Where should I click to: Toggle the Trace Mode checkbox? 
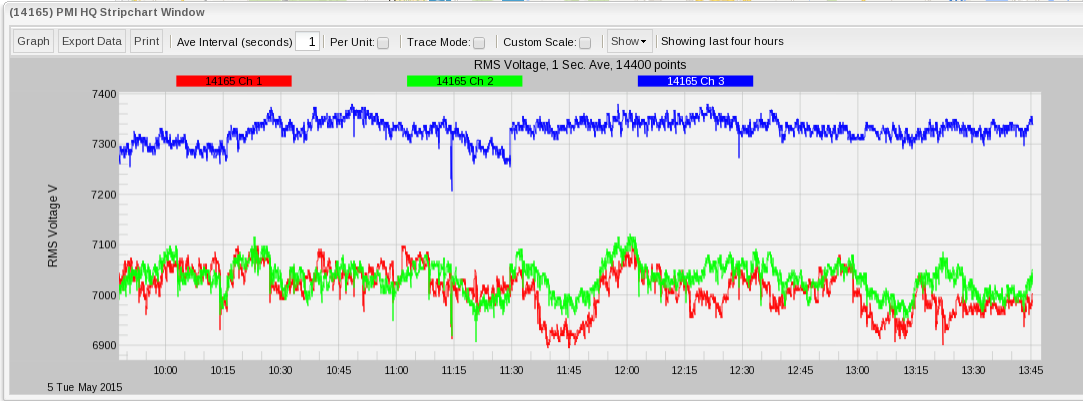[479, 43]
